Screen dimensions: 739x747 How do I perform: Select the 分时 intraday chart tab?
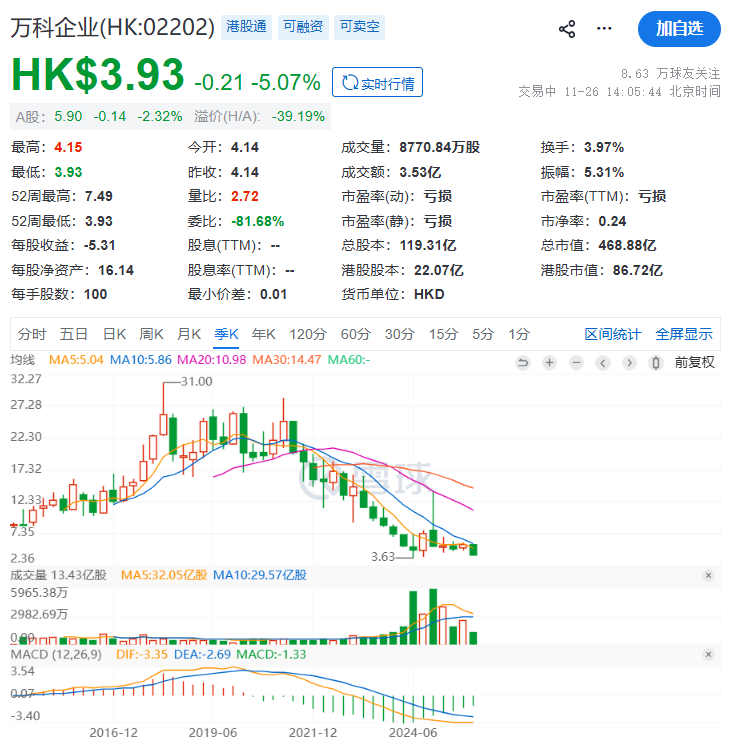tap(32, 334)
